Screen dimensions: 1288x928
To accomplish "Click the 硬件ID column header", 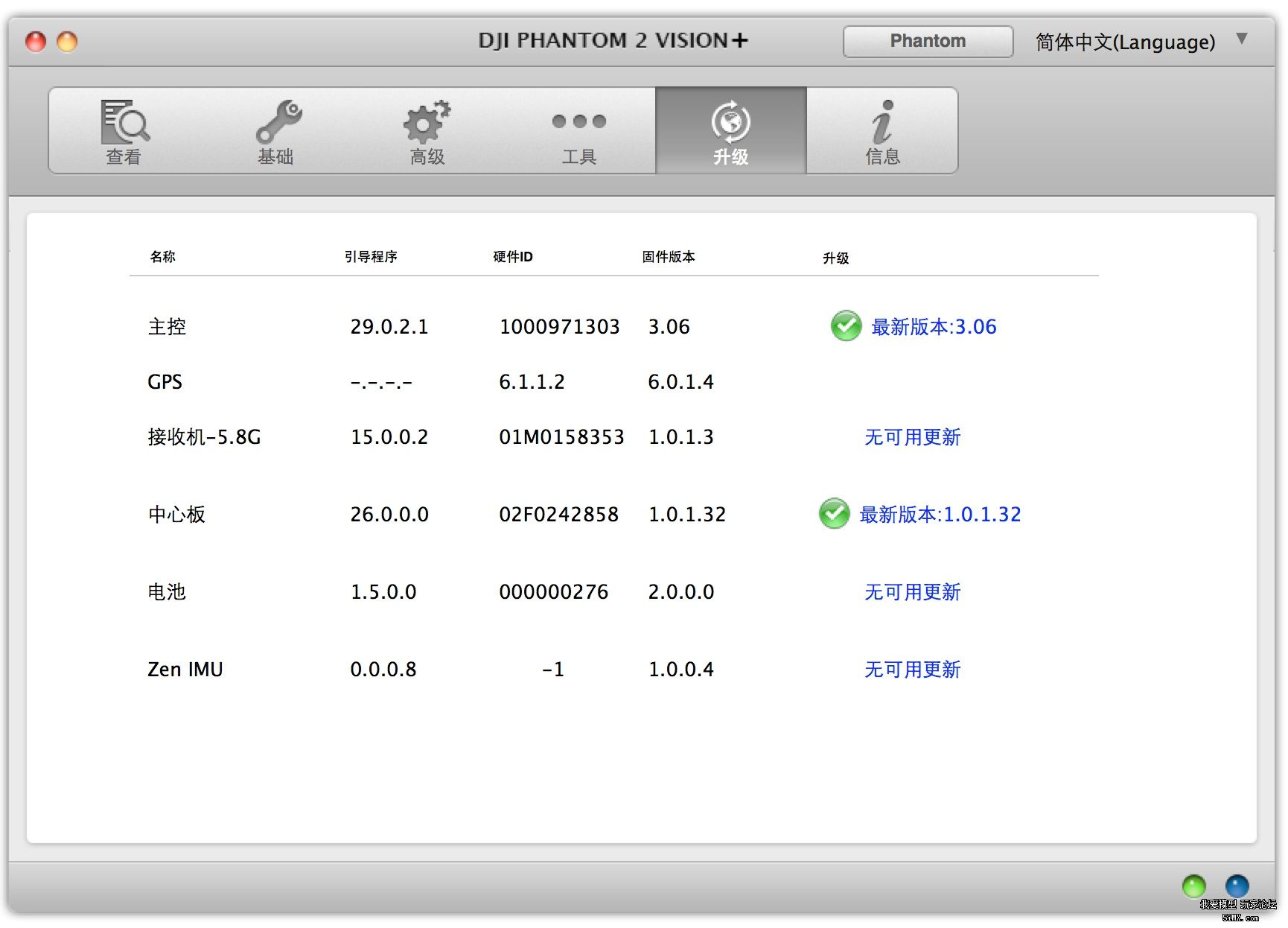I will click(513, 257).
